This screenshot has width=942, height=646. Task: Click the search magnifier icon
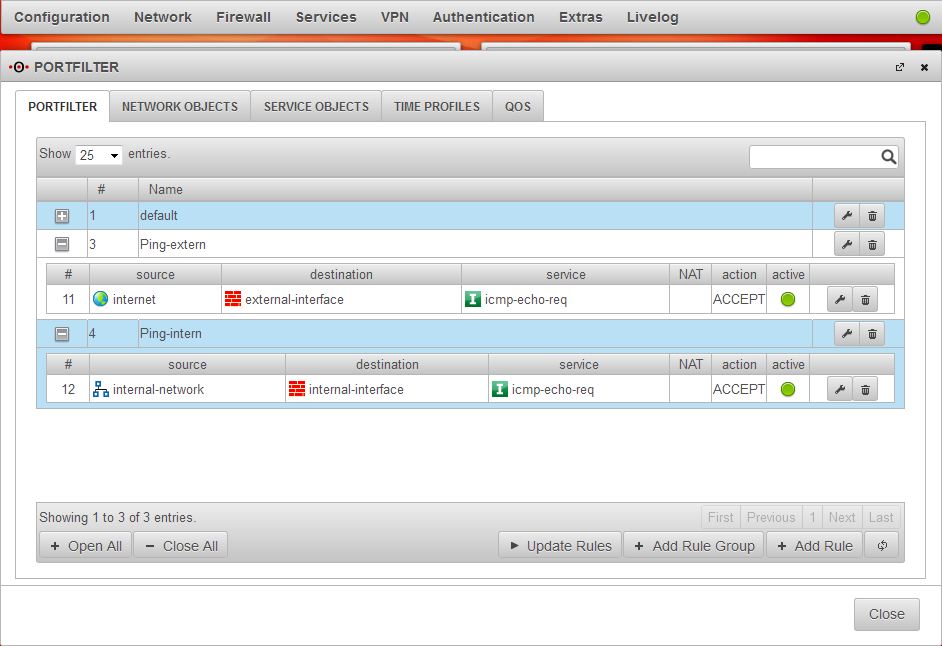click(888, 157)
